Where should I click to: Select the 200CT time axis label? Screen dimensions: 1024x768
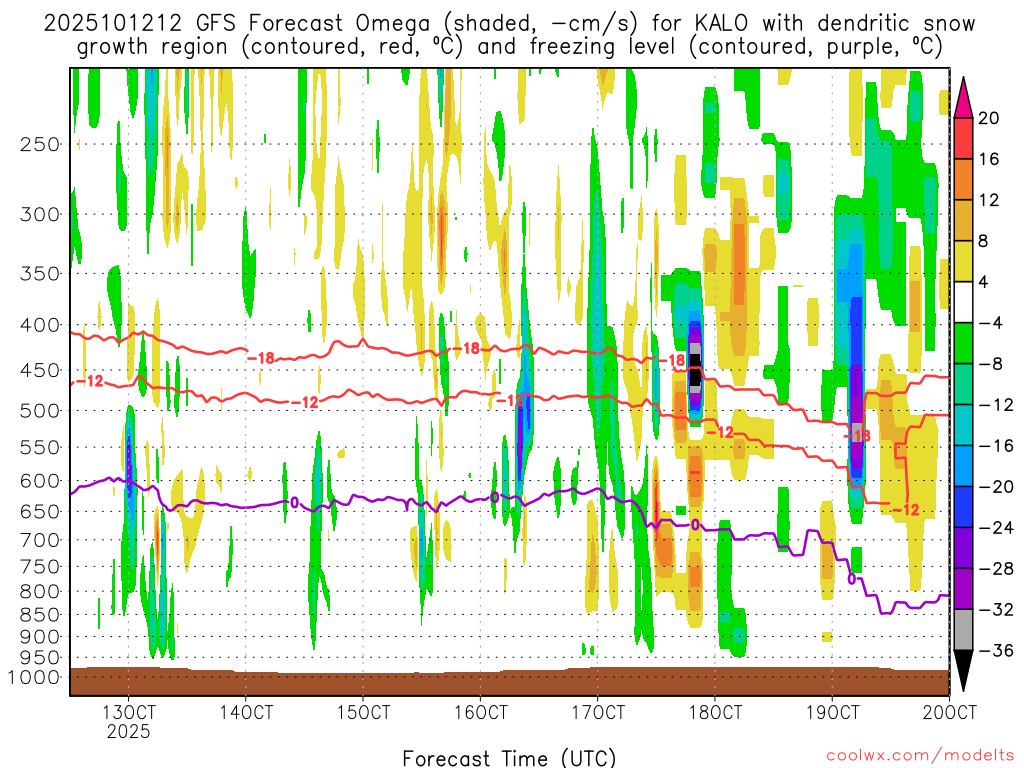pyautogui.click(x=949, y=711)
